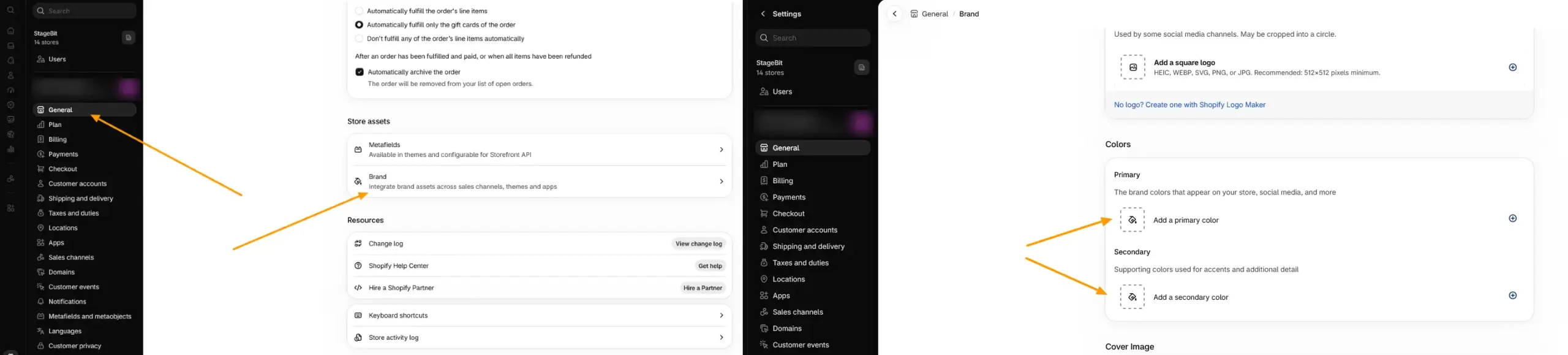Expand the Brand row chevron in Store assets

point(721,181)
